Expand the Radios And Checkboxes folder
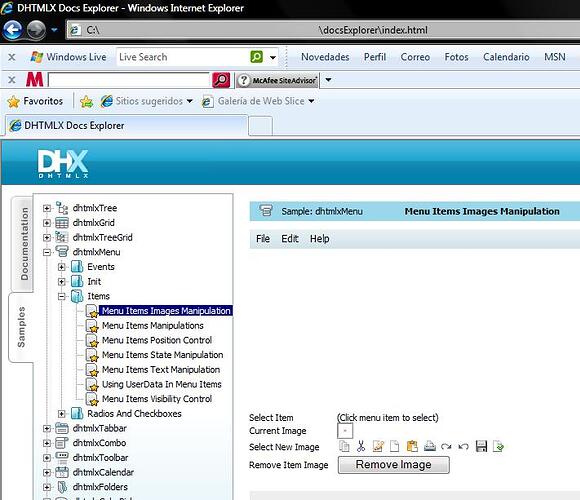This screenshot has height=500, width=580. 62,414
